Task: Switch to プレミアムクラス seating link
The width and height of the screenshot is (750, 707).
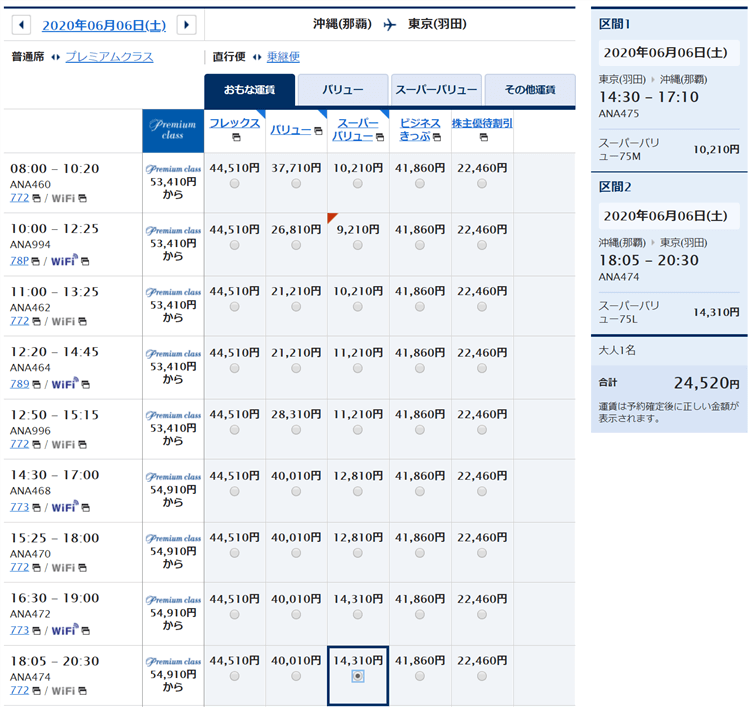Action: coord(109,57)
